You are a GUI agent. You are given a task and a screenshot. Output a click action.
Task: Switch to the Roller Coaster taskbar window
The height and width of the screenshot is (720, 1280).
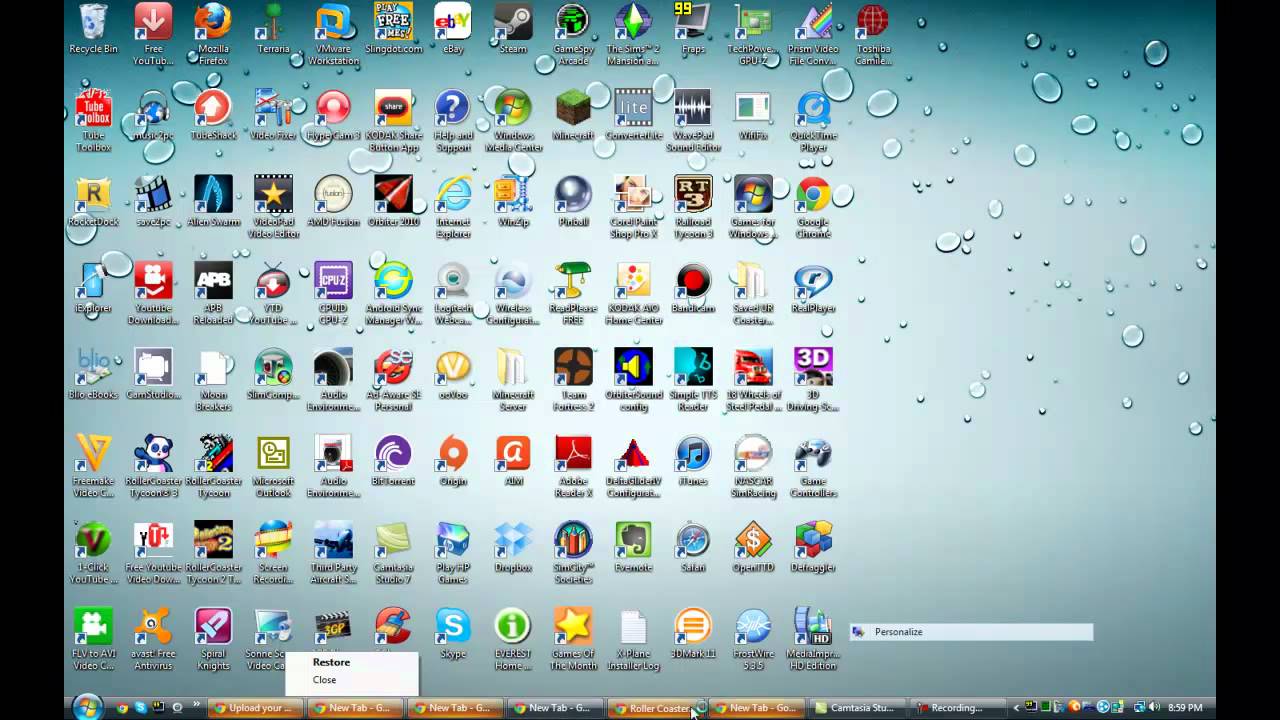(656, 708)
